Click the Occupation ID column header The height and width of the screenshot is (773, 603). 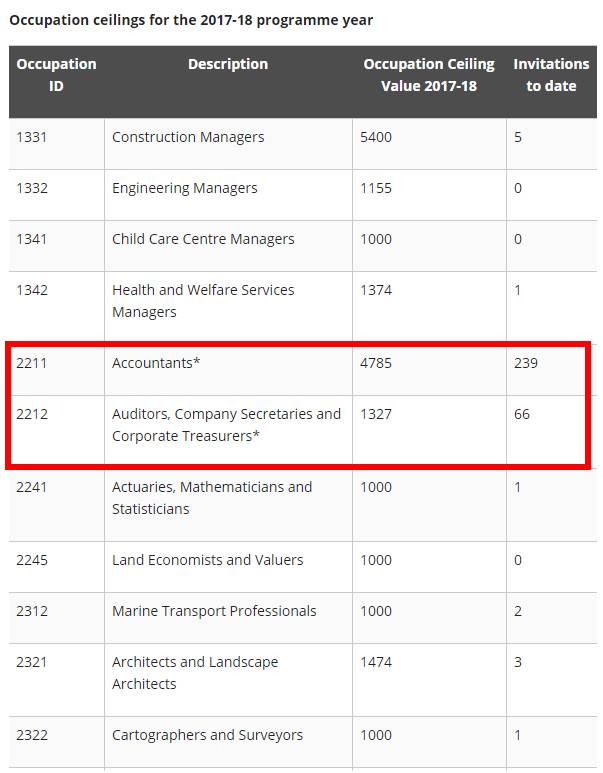point(56,75)
